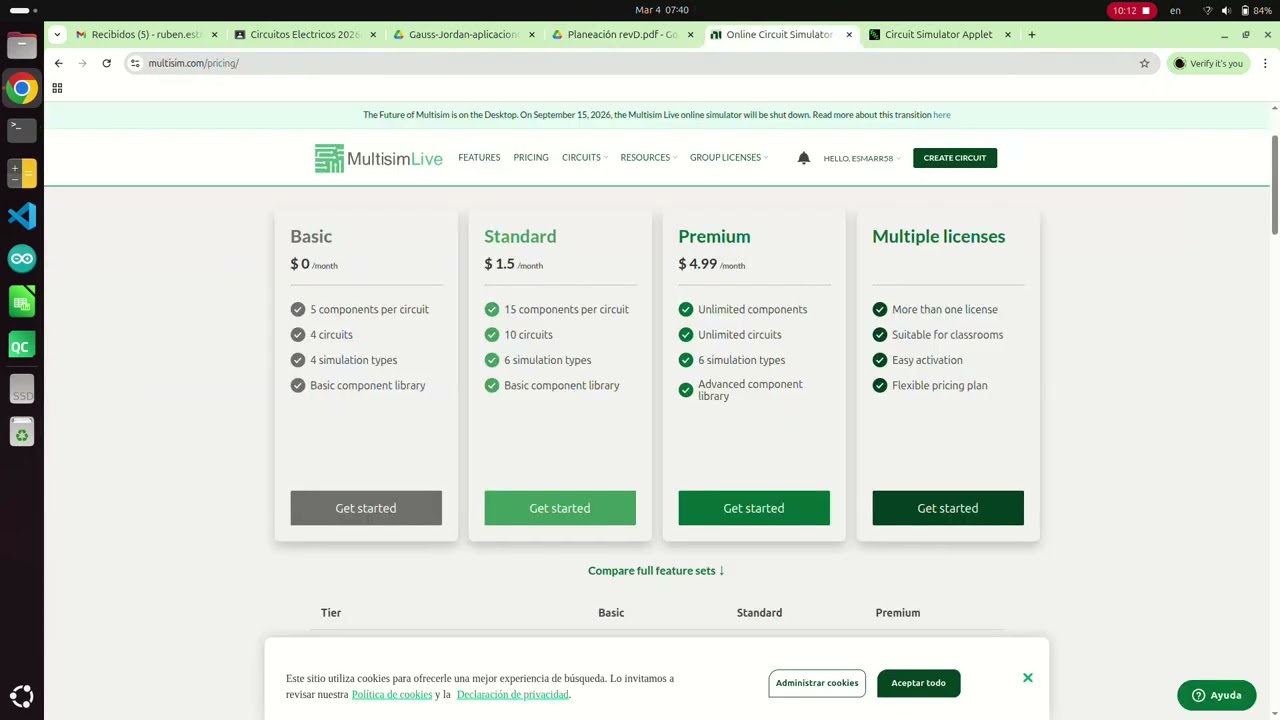This screenshot has width=1280, height=720.
Task: Open Arduino IDE from the dock
Action: coord(22,259)
